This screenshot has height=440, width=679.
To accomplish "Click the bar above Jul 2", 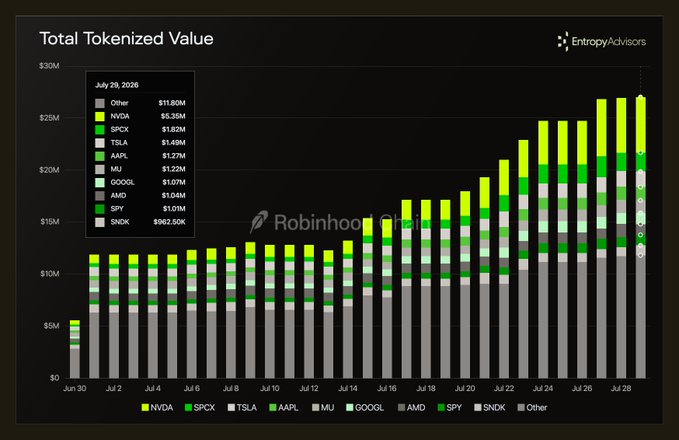I will [114, 316].
